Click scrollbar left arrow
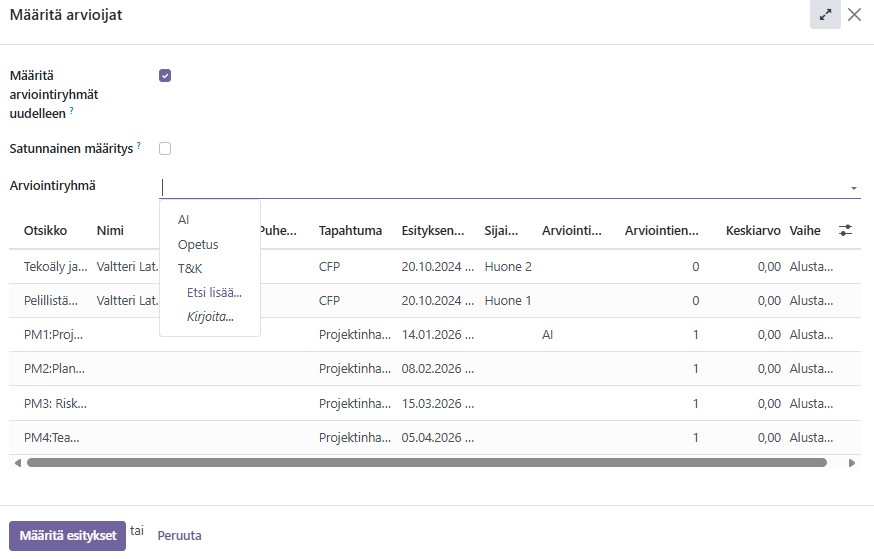 (16, 463)
